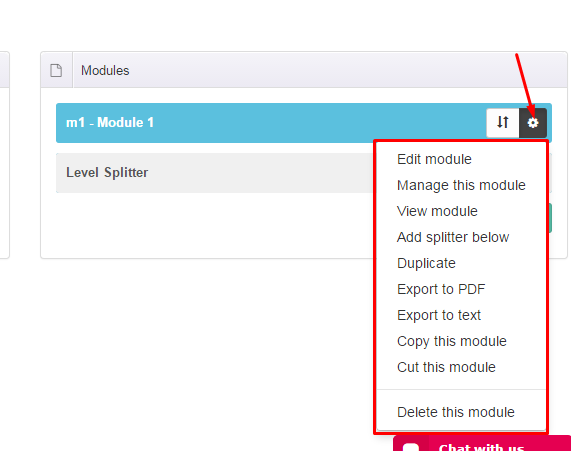
Task: Click the reorder arrows icon on Module 1
Action: [503, 123]
